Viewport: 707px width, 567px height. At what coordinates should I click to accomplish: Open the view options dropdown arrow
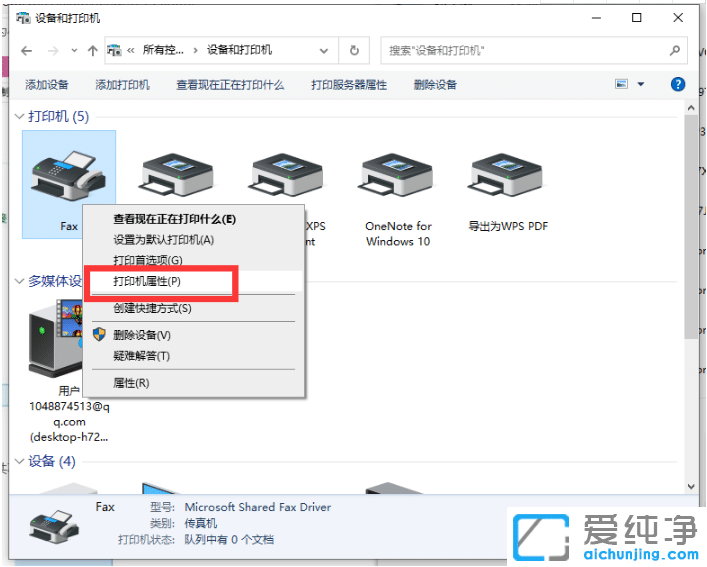tap(641, 85)
